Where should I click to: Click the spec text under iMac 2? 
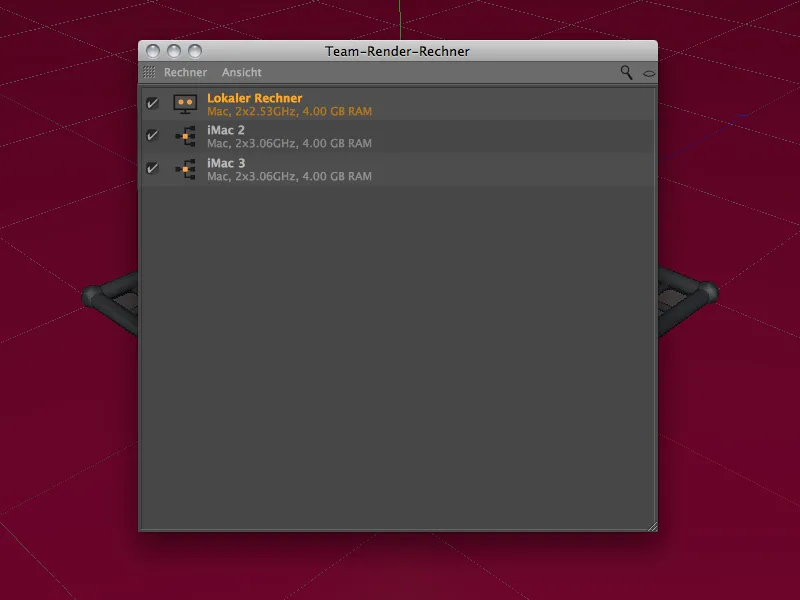pos(288,143)
